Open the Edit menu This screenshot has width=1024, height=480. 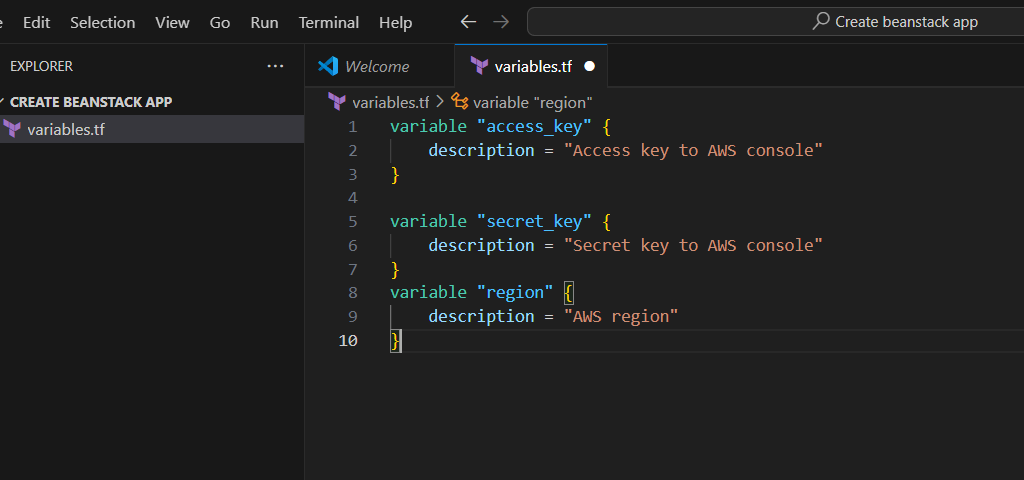(37, 22)
